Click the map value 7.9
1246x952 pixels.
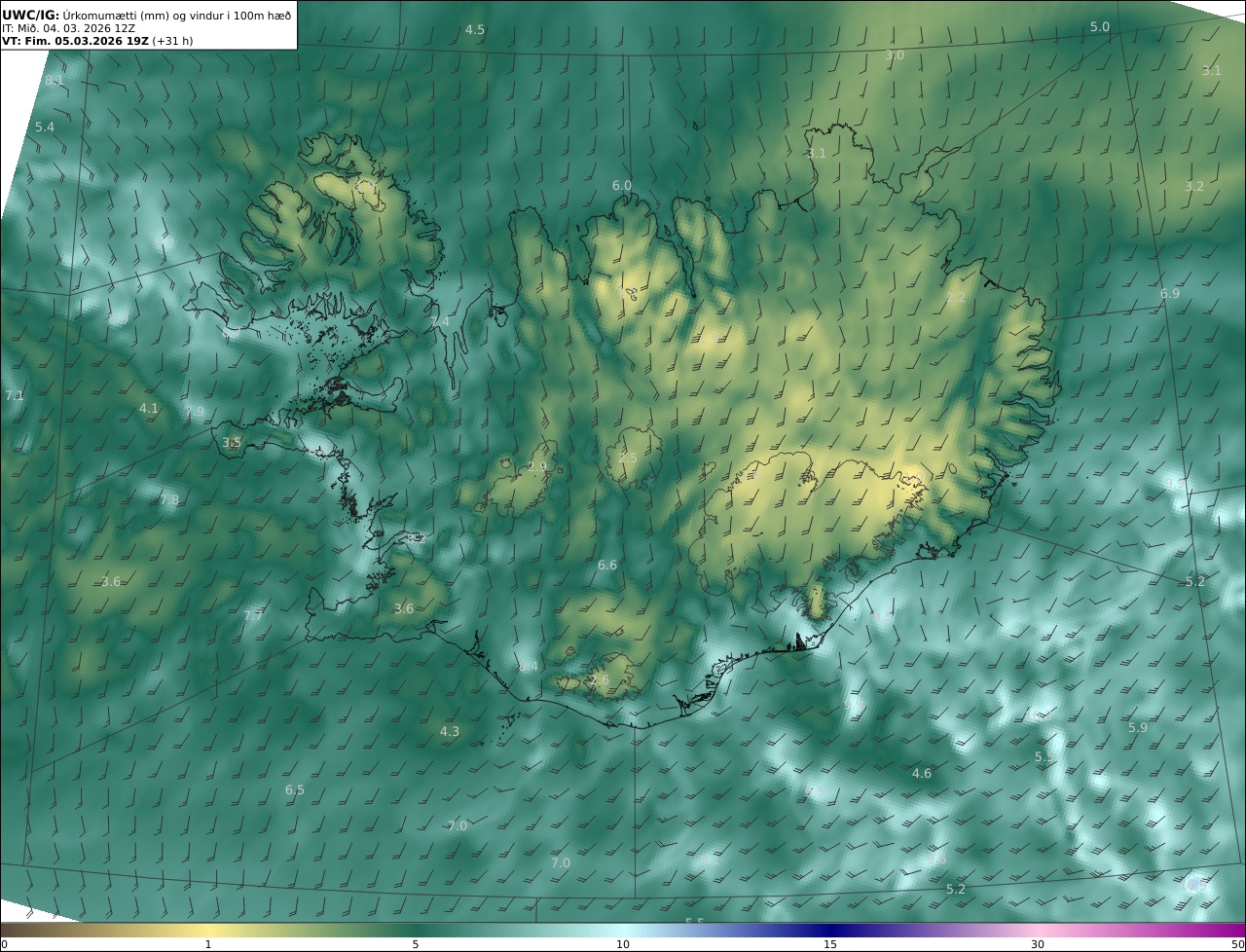[x=196, y=413]
